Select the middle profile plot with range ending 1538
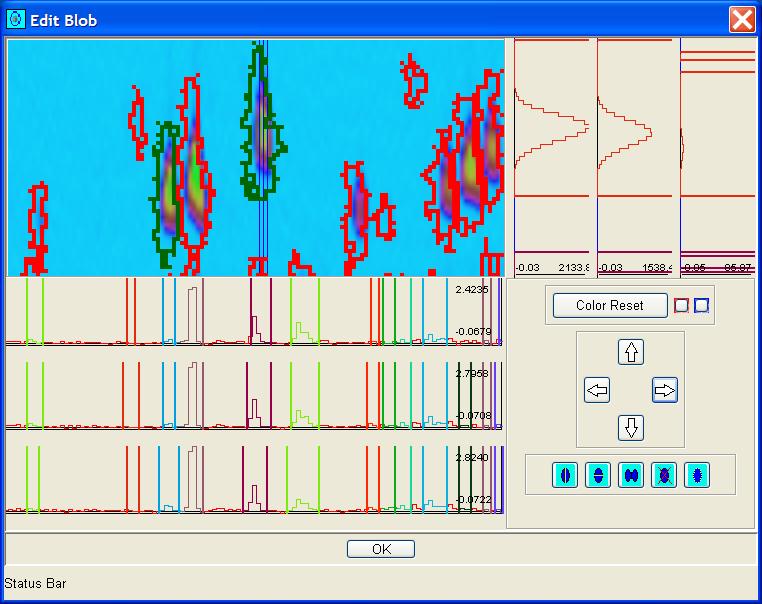The image size is (762, 604). pos(637,155)
